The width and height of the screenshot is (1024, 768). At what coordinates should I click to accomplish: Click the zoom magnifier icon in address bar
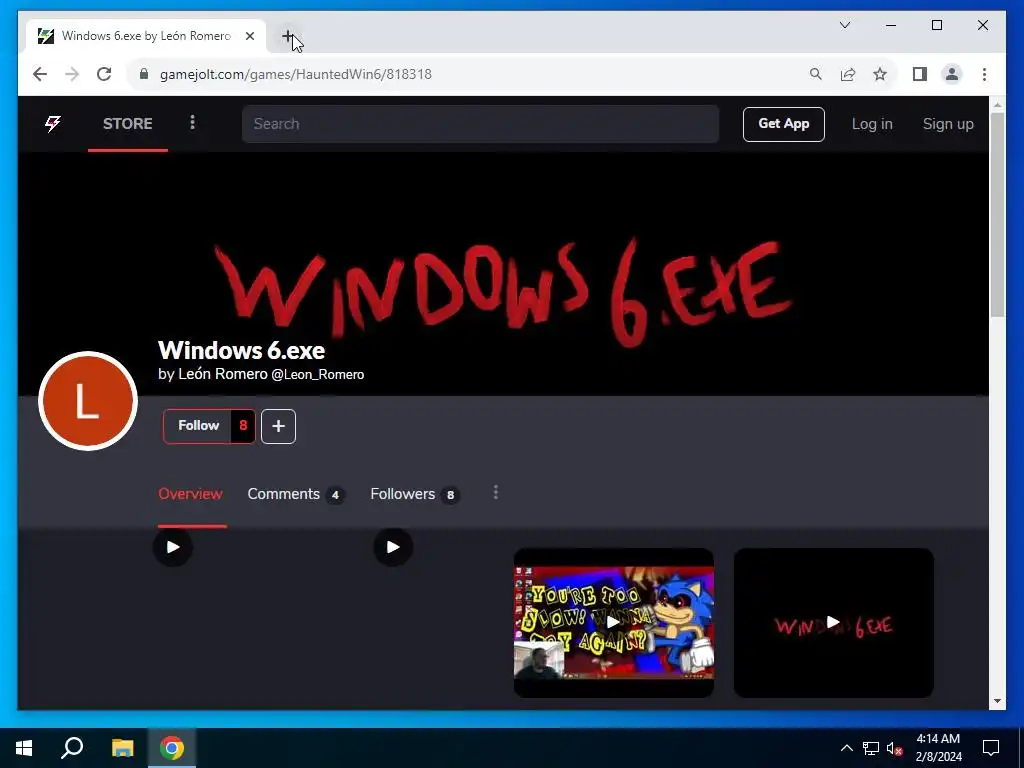tap(816, 74)
